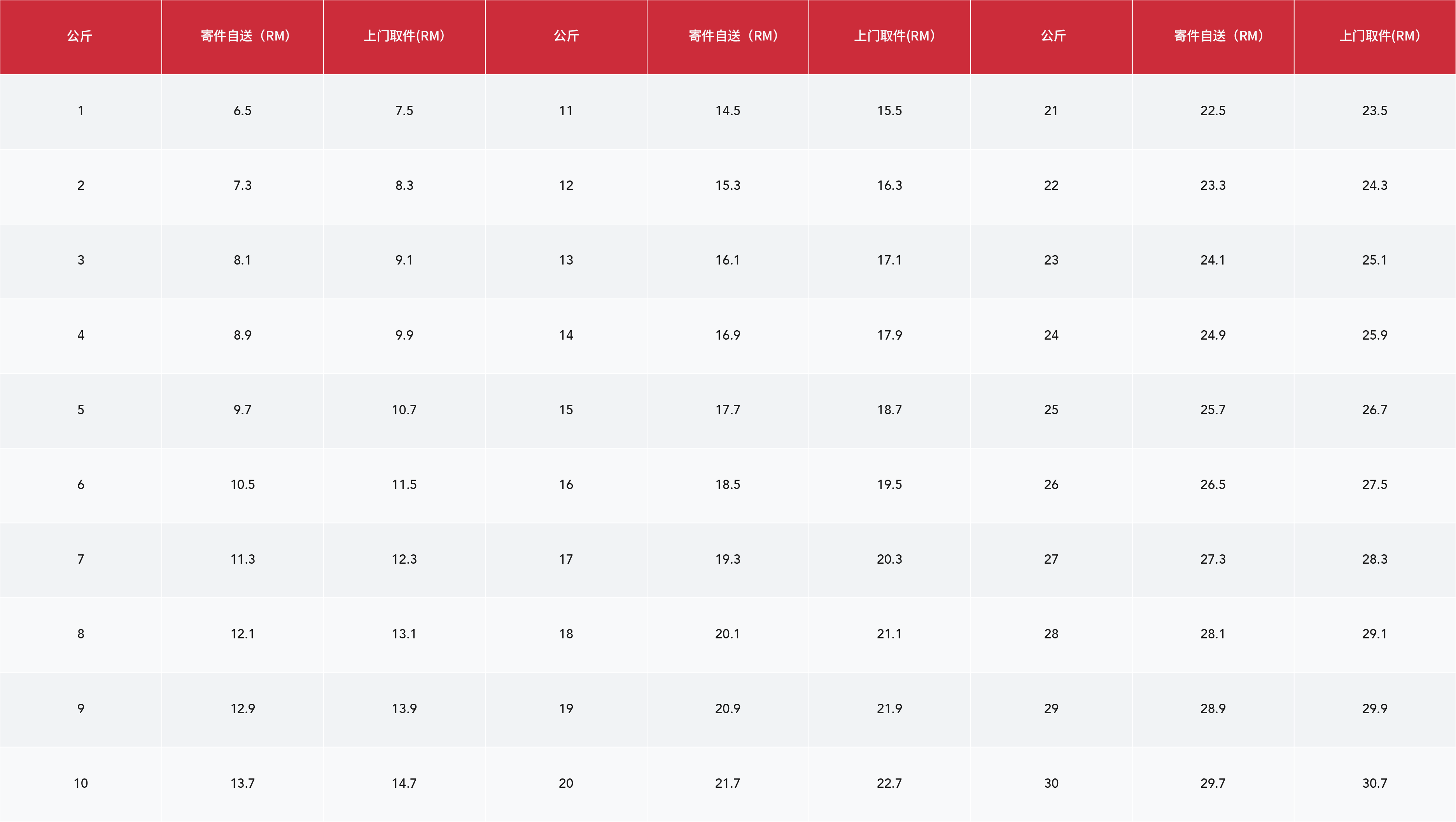
Task: Click the cell showing weight 13
Action: coord(566,260)
